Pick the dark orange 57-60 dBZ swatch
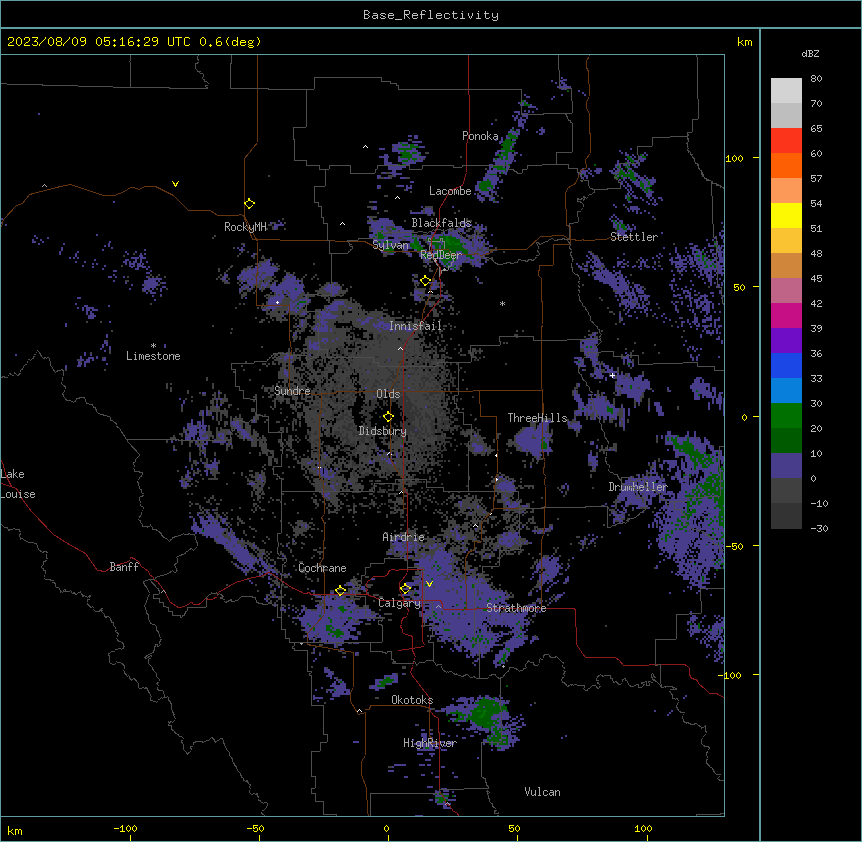 (x=786, y=165)
